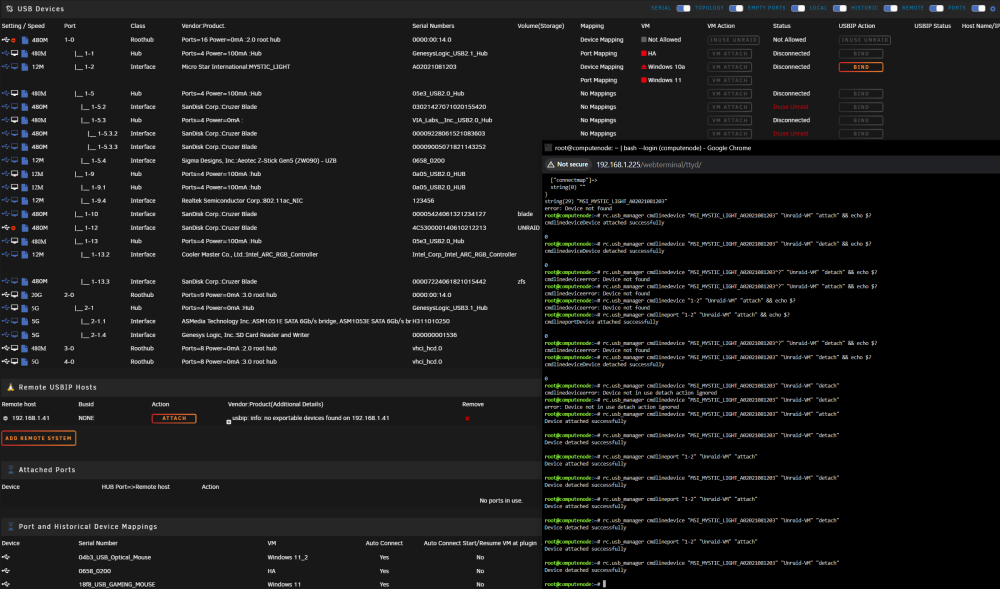Click the USB icon on the 1-9.4 Realtek row

pos(5,200)
